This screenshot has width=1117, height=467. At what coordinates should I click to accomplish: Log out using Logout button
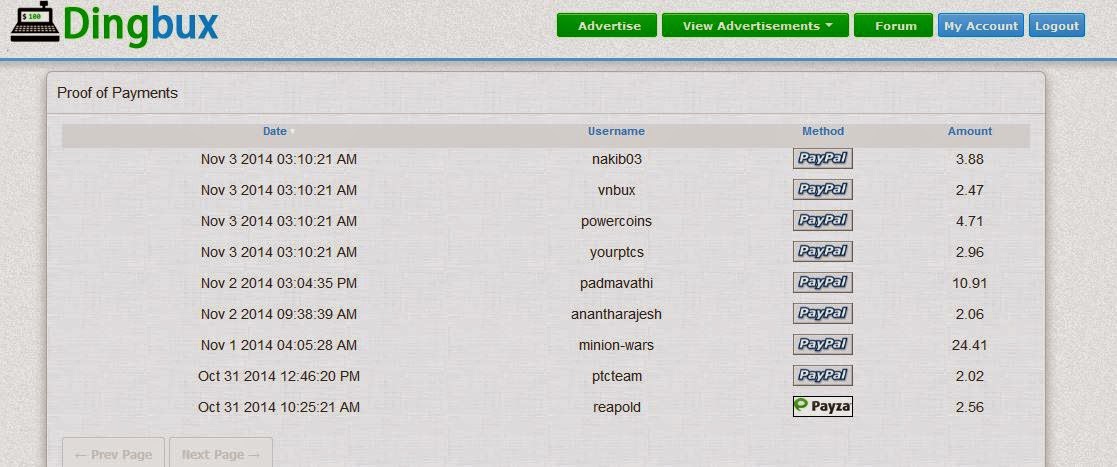1056,26
